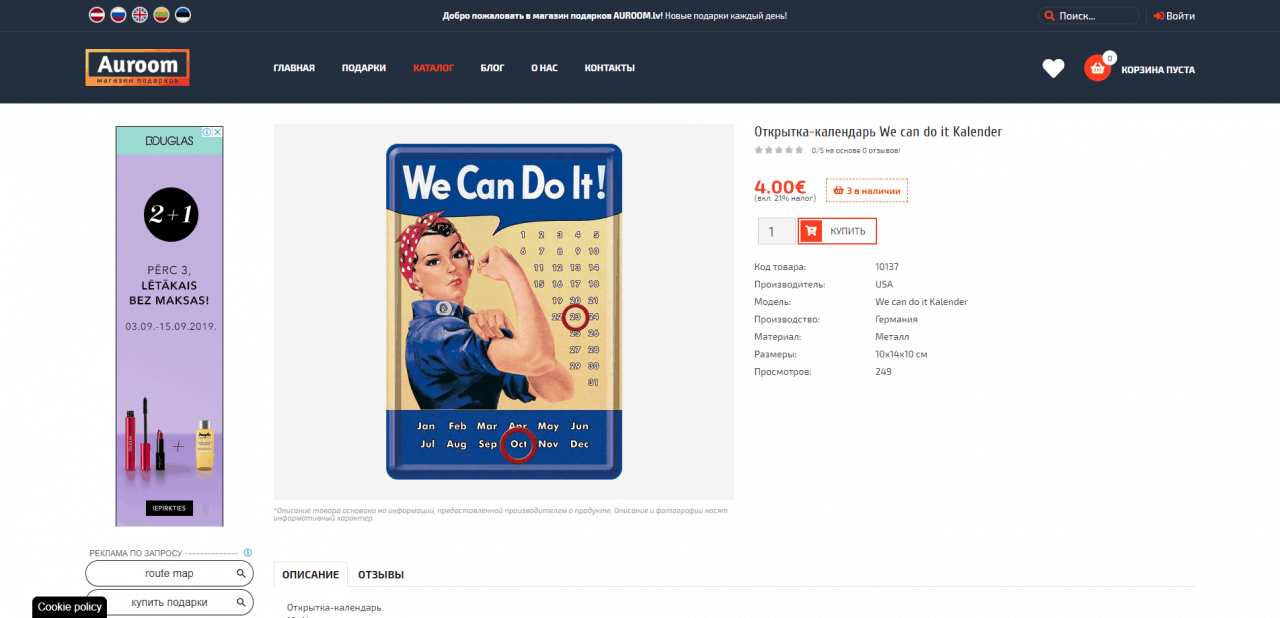This screenshot has height=618, width=1280.
Task: Switch language via the Latvian flag
Action: pyautogui.click(x=97, y=15)
